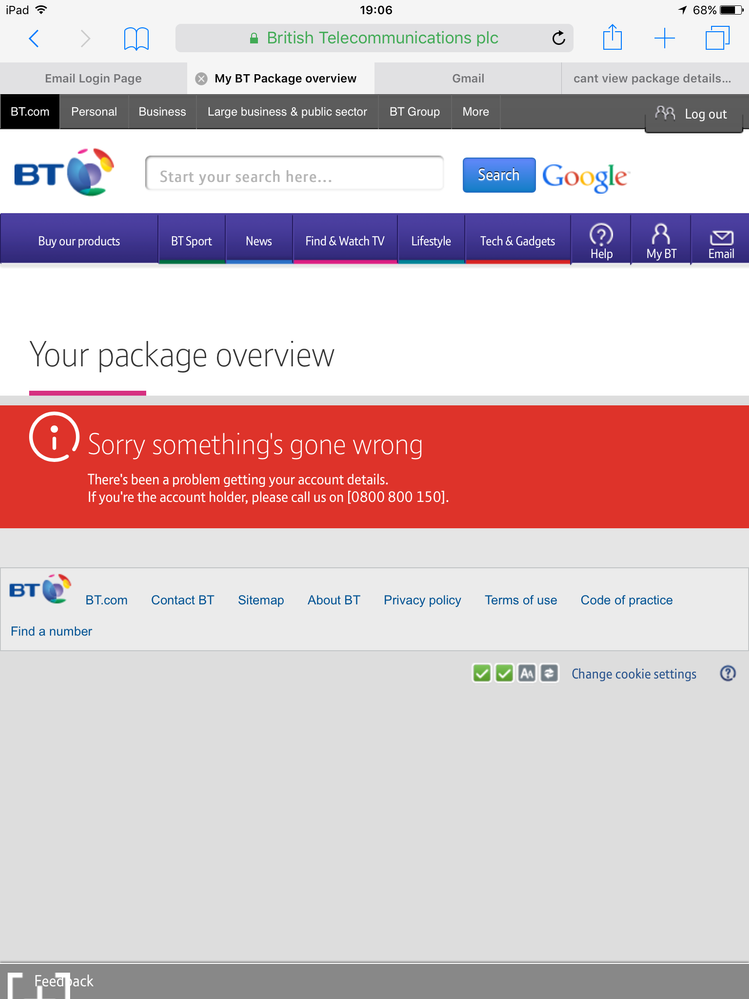Click the blue Search button
The image size is (749, 999).
[x=499, y=175]
